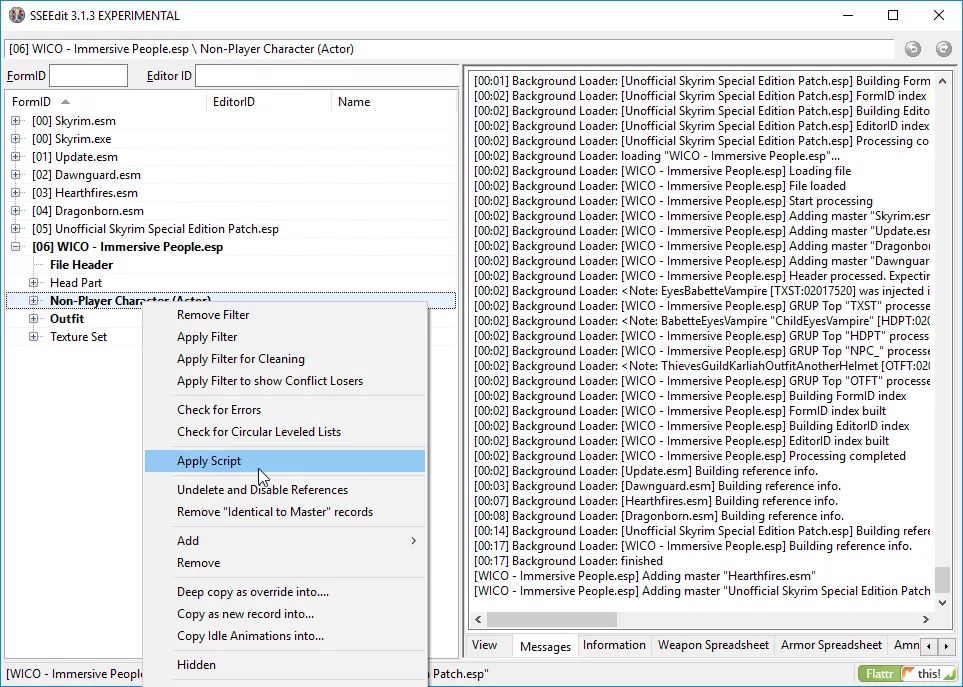
Task: Click the FormID search input field
Action: click(x=88, y=76)
